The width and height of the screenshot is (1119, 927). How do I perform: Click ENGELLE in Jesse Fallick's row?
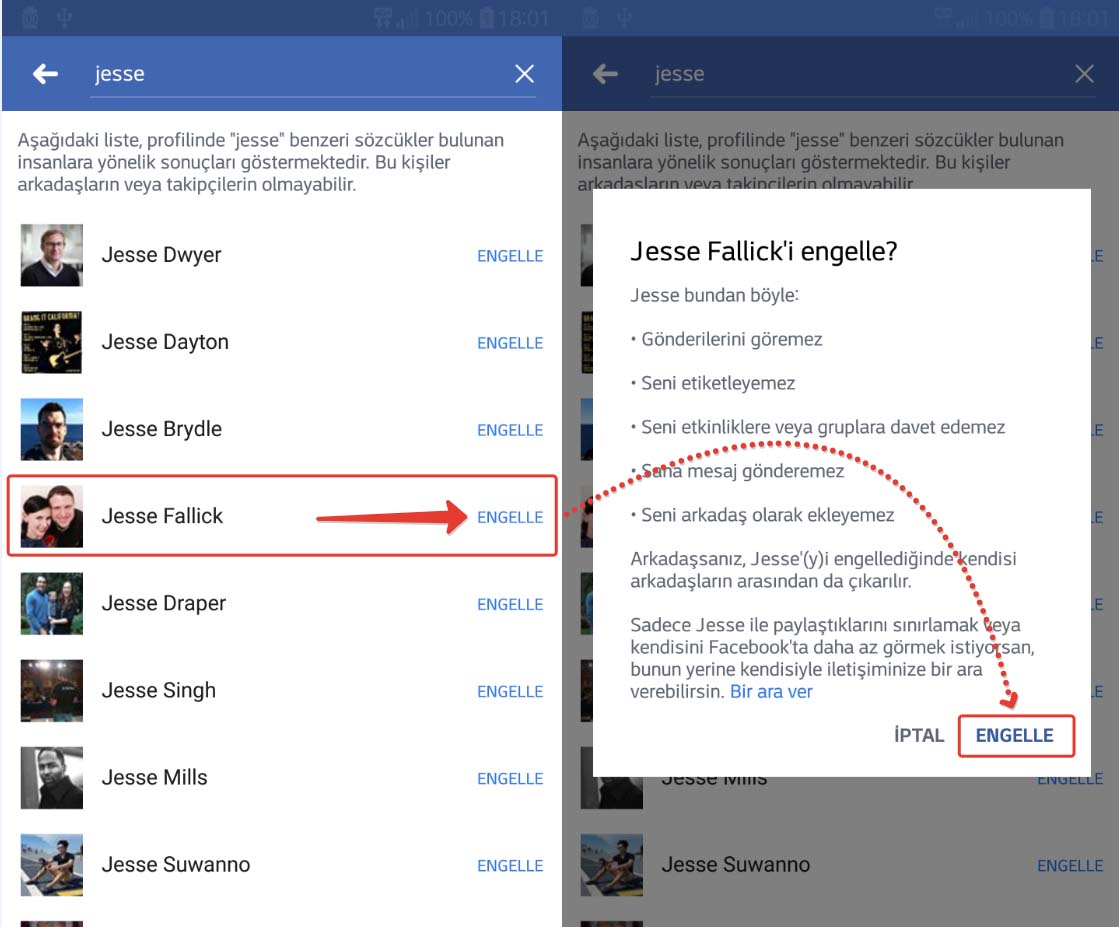pos(510,517)
